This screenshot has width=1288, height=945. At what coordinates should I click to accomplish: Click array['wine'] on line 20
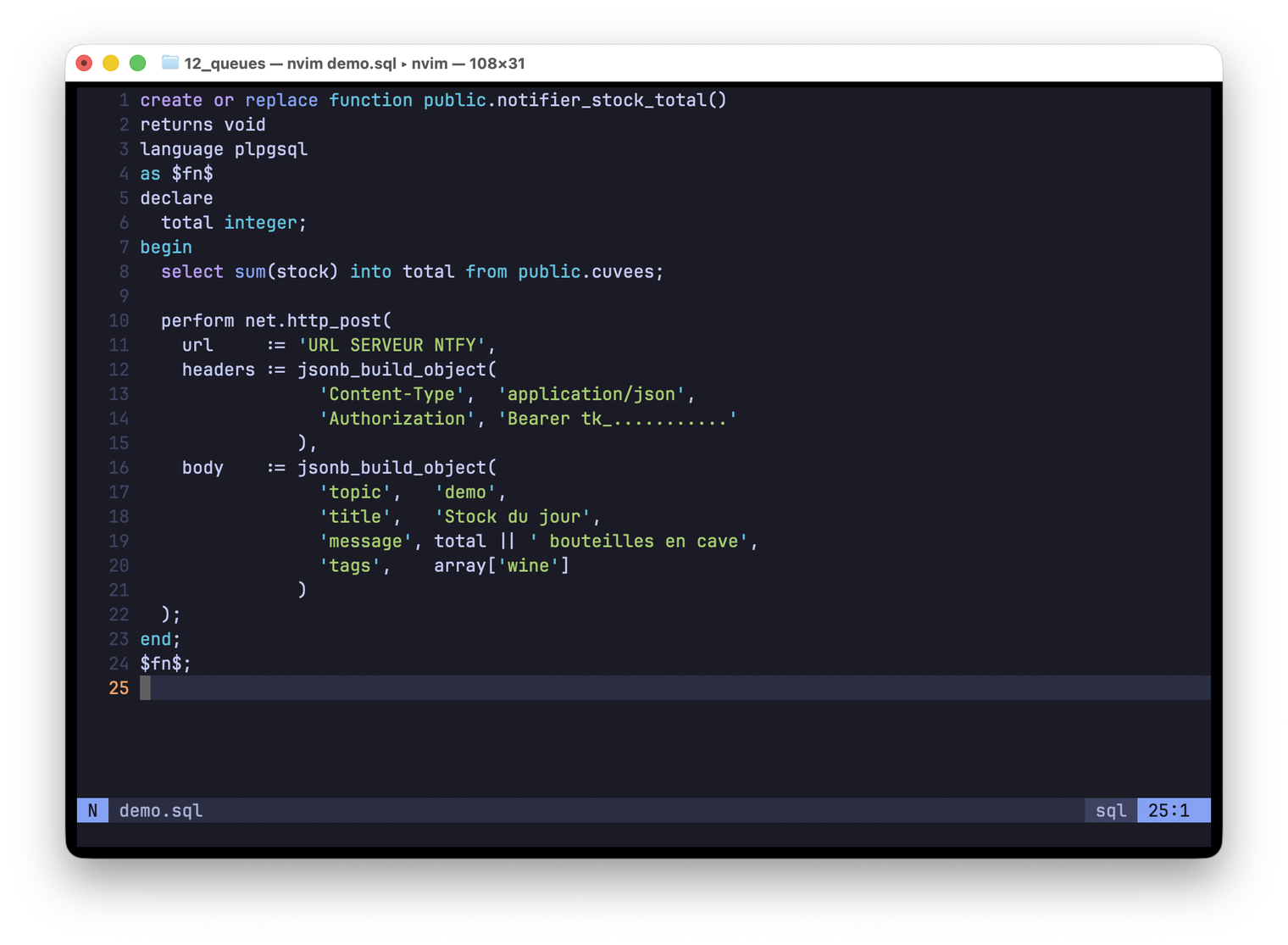click(502, 567)
